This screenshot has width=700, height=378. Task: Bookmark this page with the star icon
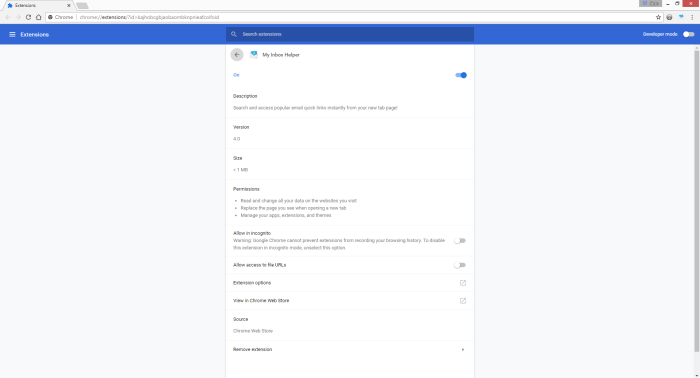click(x=658, y=17)
